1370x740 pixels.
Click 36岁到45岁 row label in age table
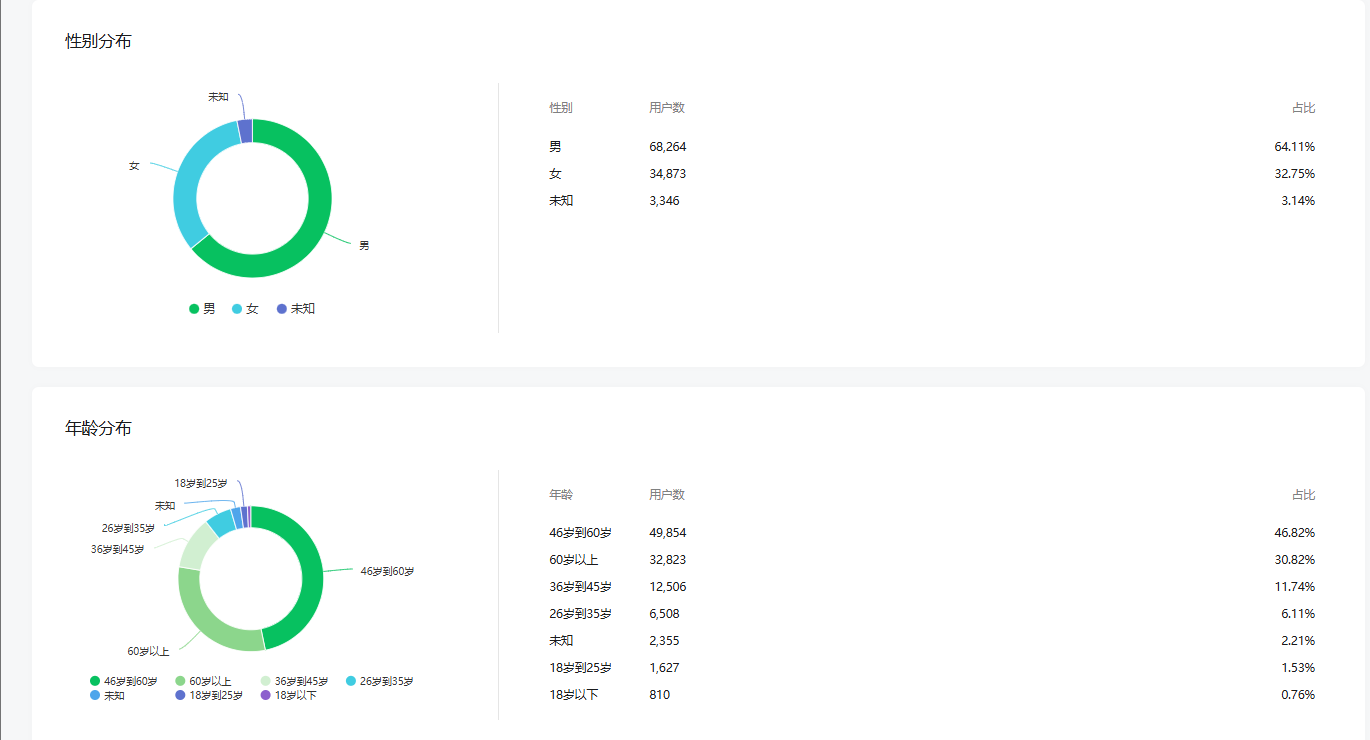click(580, 587)
